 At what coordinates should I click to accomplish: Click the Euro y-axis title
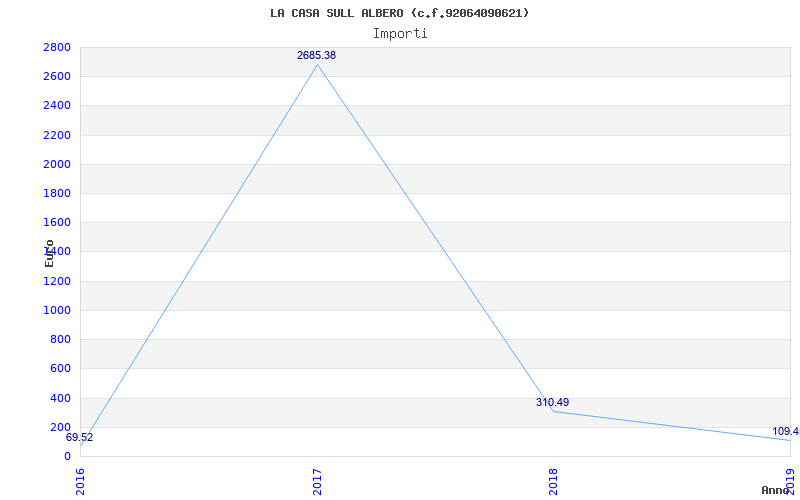(49, 253)
